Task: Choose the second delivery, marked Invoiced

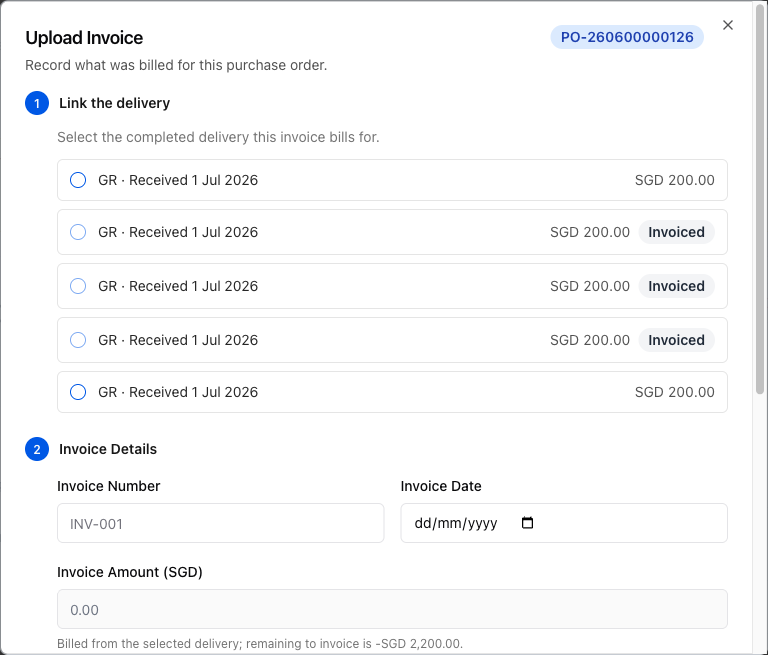Action: tap(78, 232)
